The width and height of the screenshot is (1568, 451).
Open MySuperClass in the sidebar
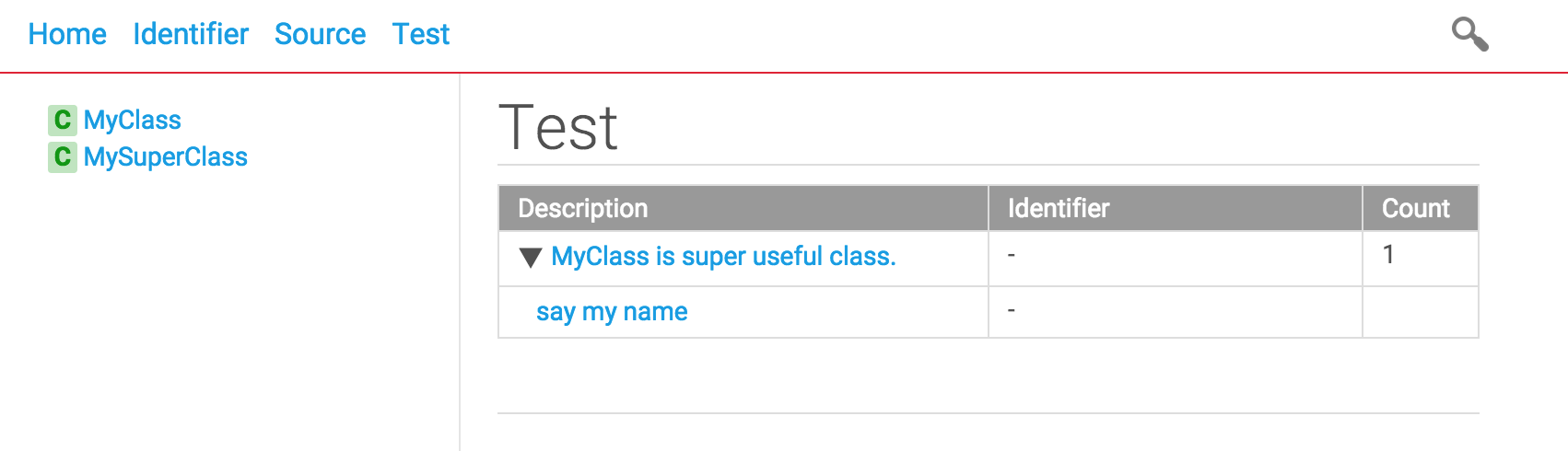(166, 156)
